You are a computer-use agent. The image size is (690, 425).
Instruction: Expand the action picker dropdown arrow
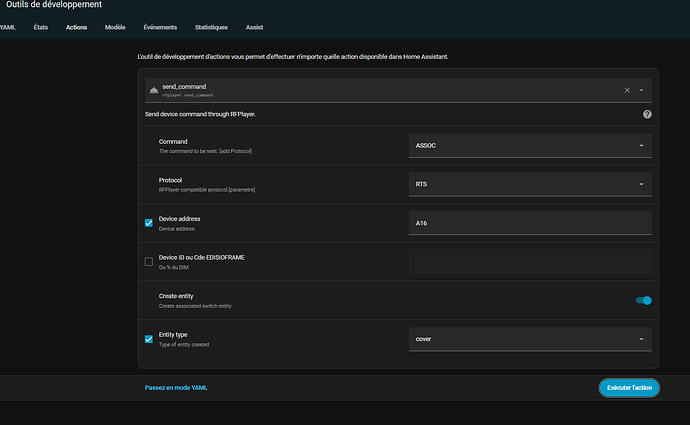[x=641, y=90]
